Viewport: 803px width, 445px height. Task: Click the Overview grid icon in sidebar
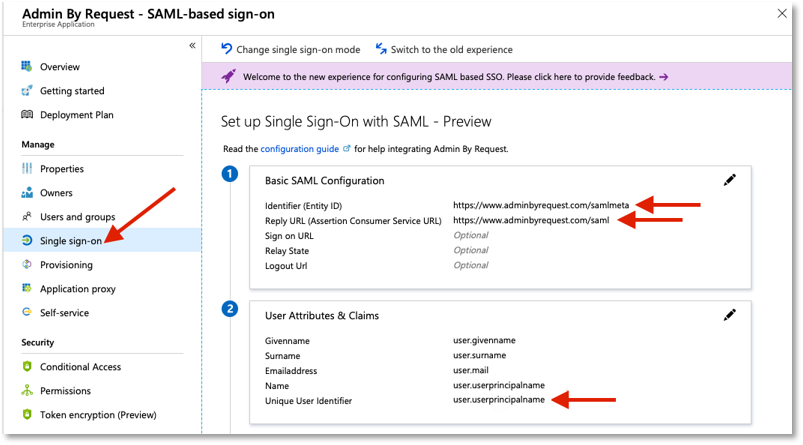pos(27,66)
